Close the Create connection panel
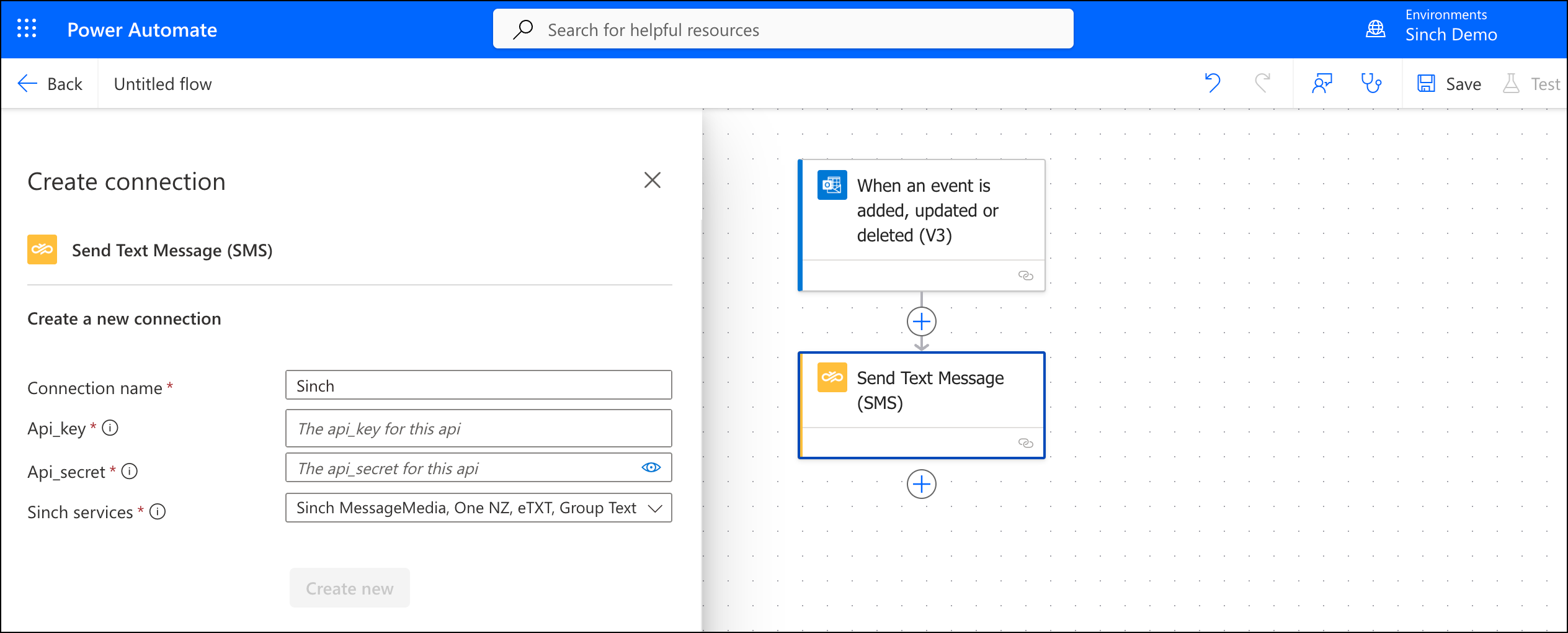1568x633 pixels. pyautogui.click(x=653, y=181)
